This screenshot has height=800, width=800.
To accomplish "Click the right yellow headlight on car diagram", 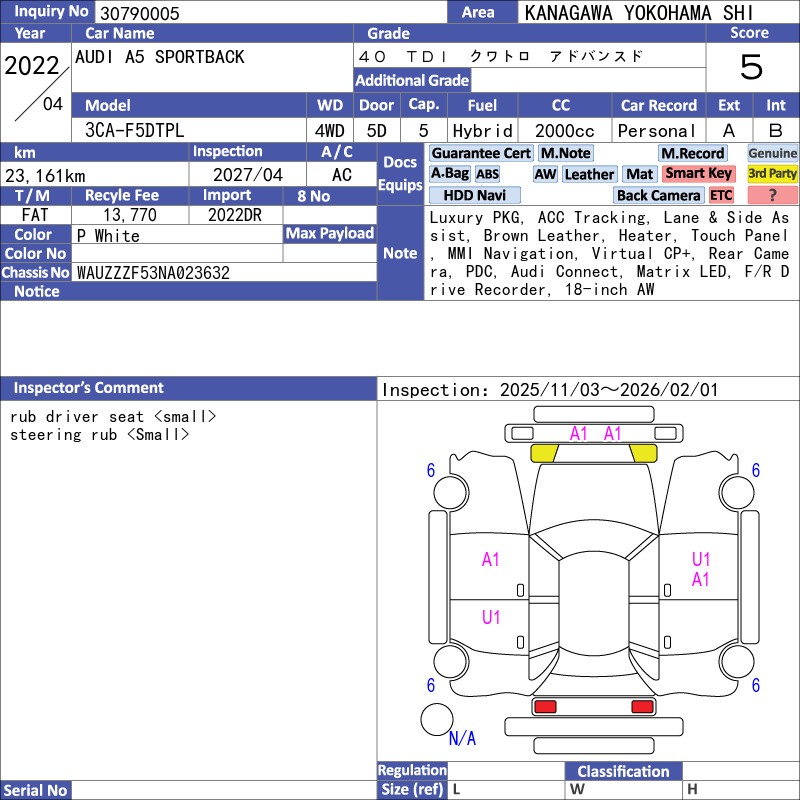I will tap(643, 453).
